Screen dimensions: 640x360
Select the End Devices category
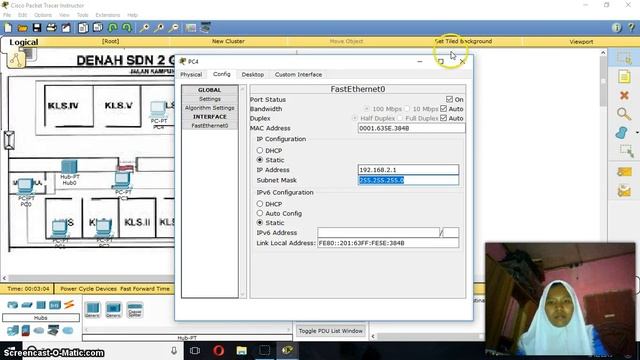click(x=12, y=330)
